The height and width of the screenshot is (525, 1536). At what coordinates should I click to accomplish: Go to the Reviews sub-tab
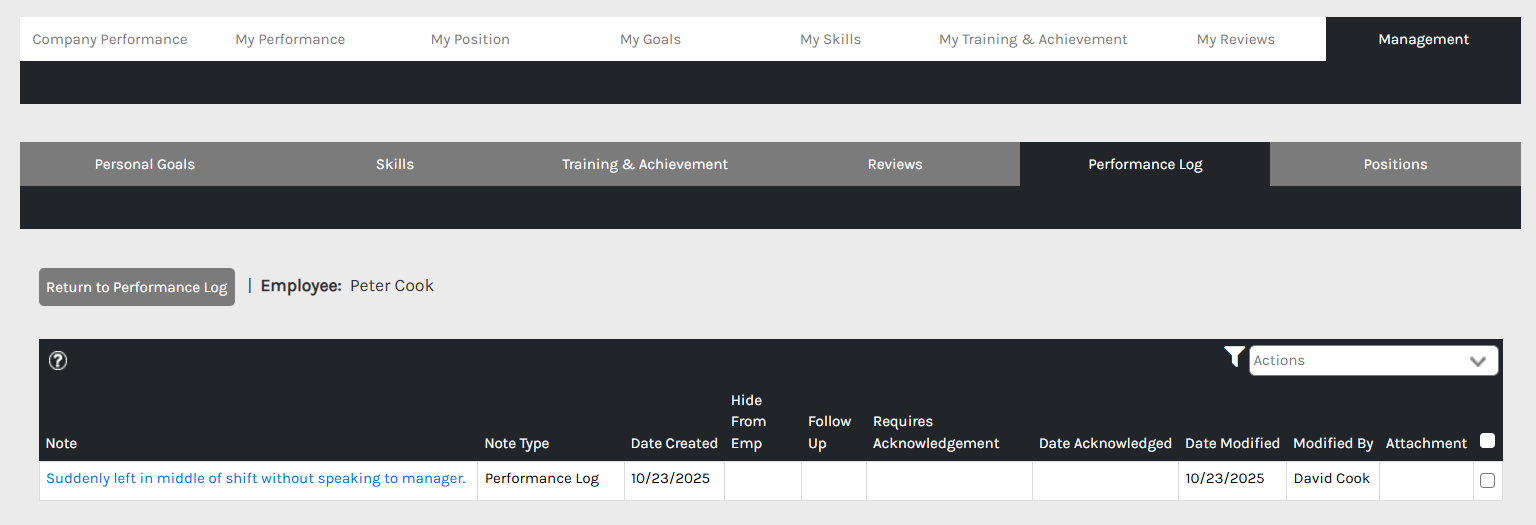click(x=895, y=164)
